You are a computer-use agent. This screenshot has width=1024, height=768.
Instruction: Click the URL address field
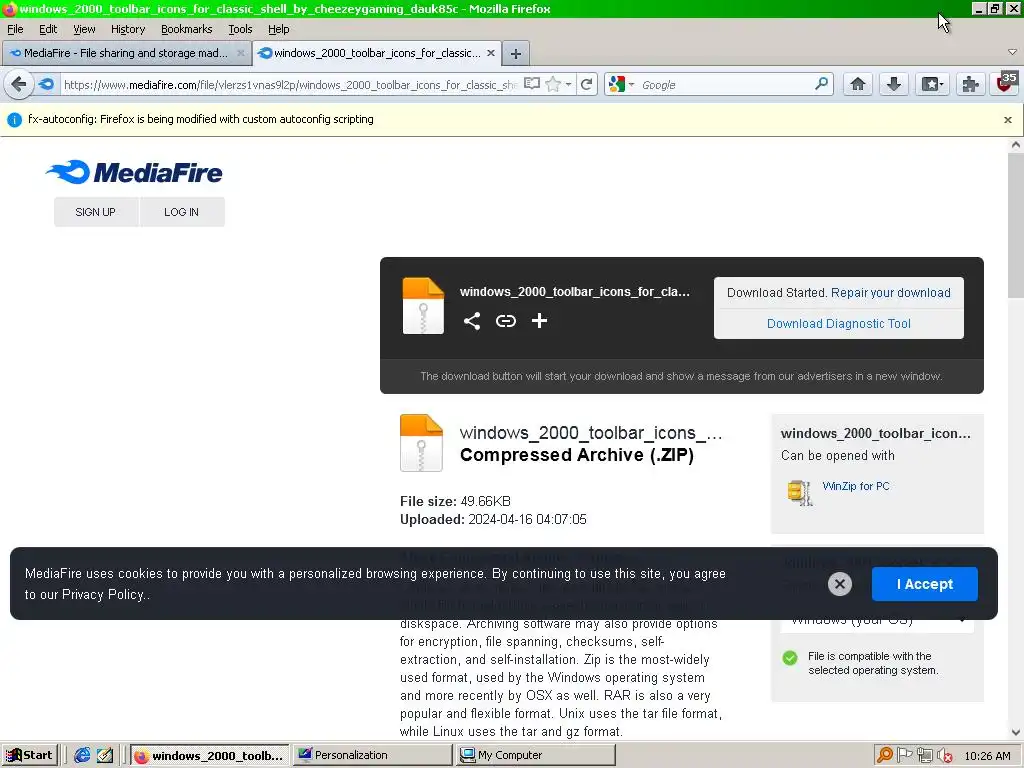pos(291,85)
